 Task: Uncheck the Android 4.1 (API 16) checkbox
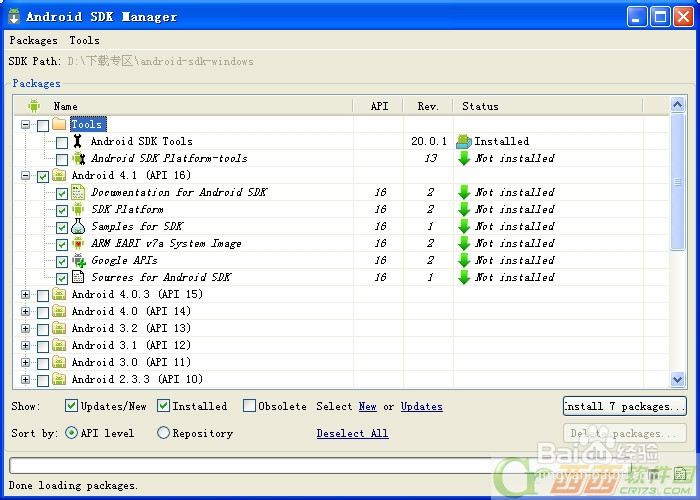[x=43, y=176]
